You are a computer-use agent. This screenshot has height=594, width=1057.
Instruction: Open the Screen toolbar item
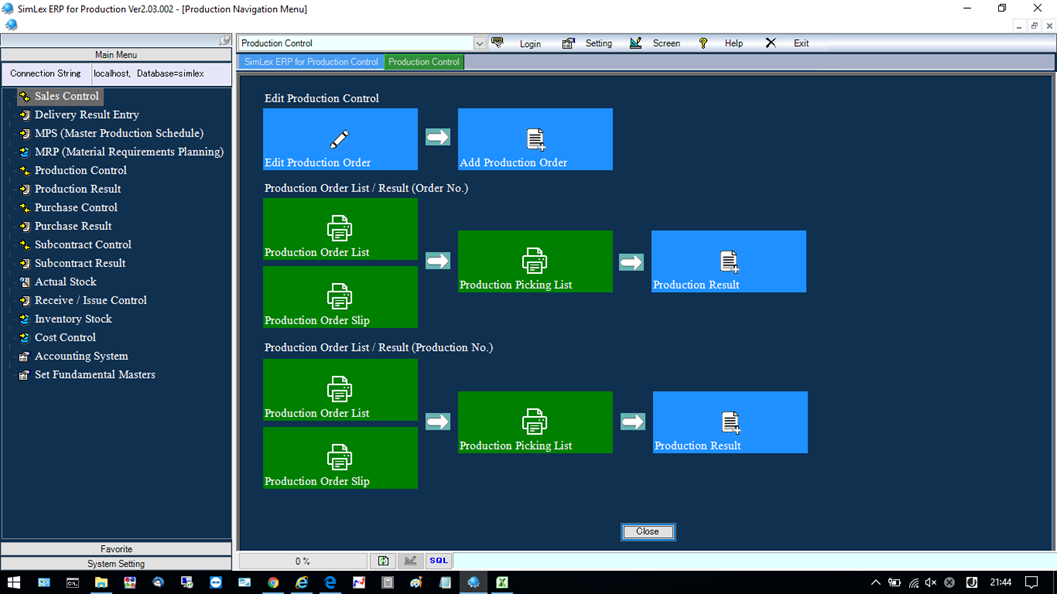(x=666, y=43)
